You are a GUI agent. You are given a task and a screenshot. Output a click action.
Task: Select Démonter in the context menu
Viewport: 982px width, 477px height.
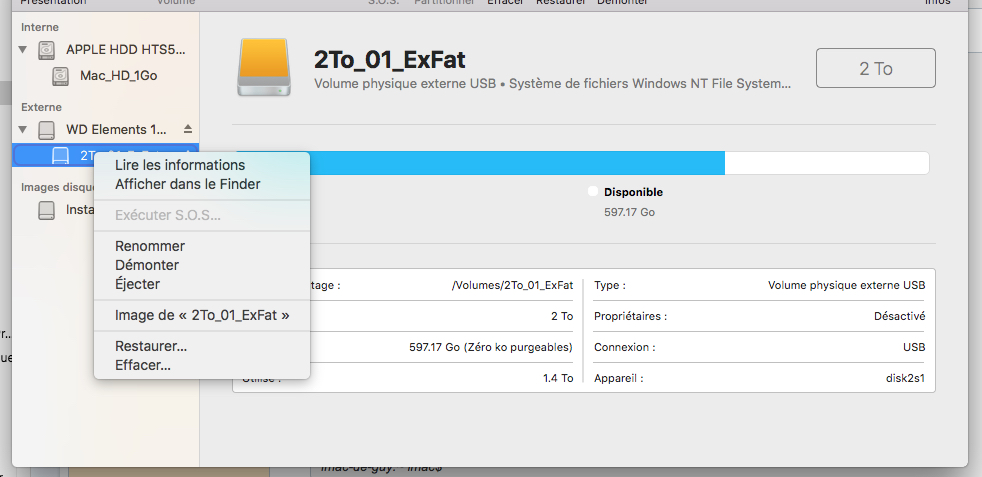point(147,265)
